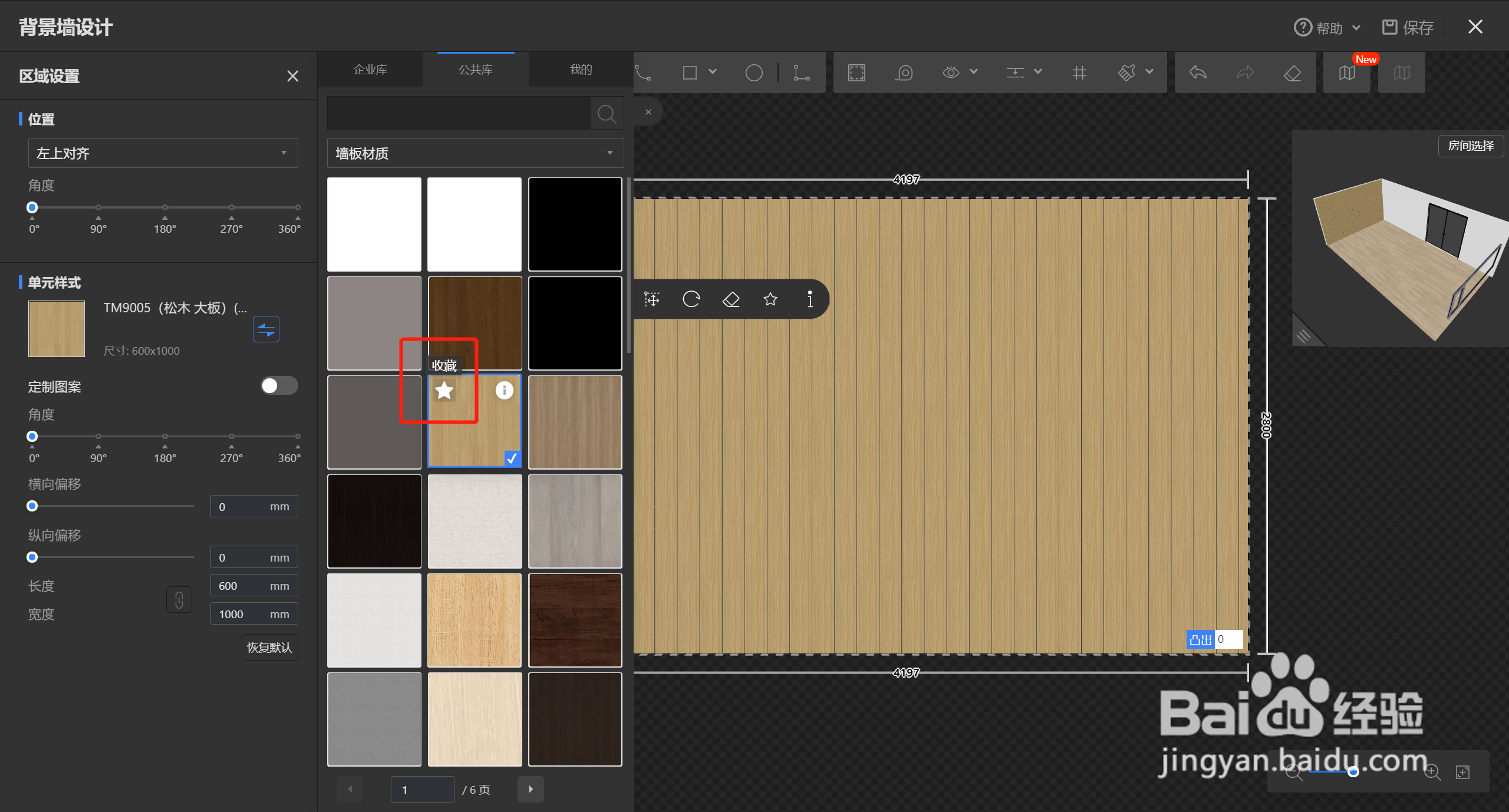Screen dimensions: 1509x812
Task: Click the eraser icon in top toolbar
Action: pyautogui.click(x=1292, y=72)
